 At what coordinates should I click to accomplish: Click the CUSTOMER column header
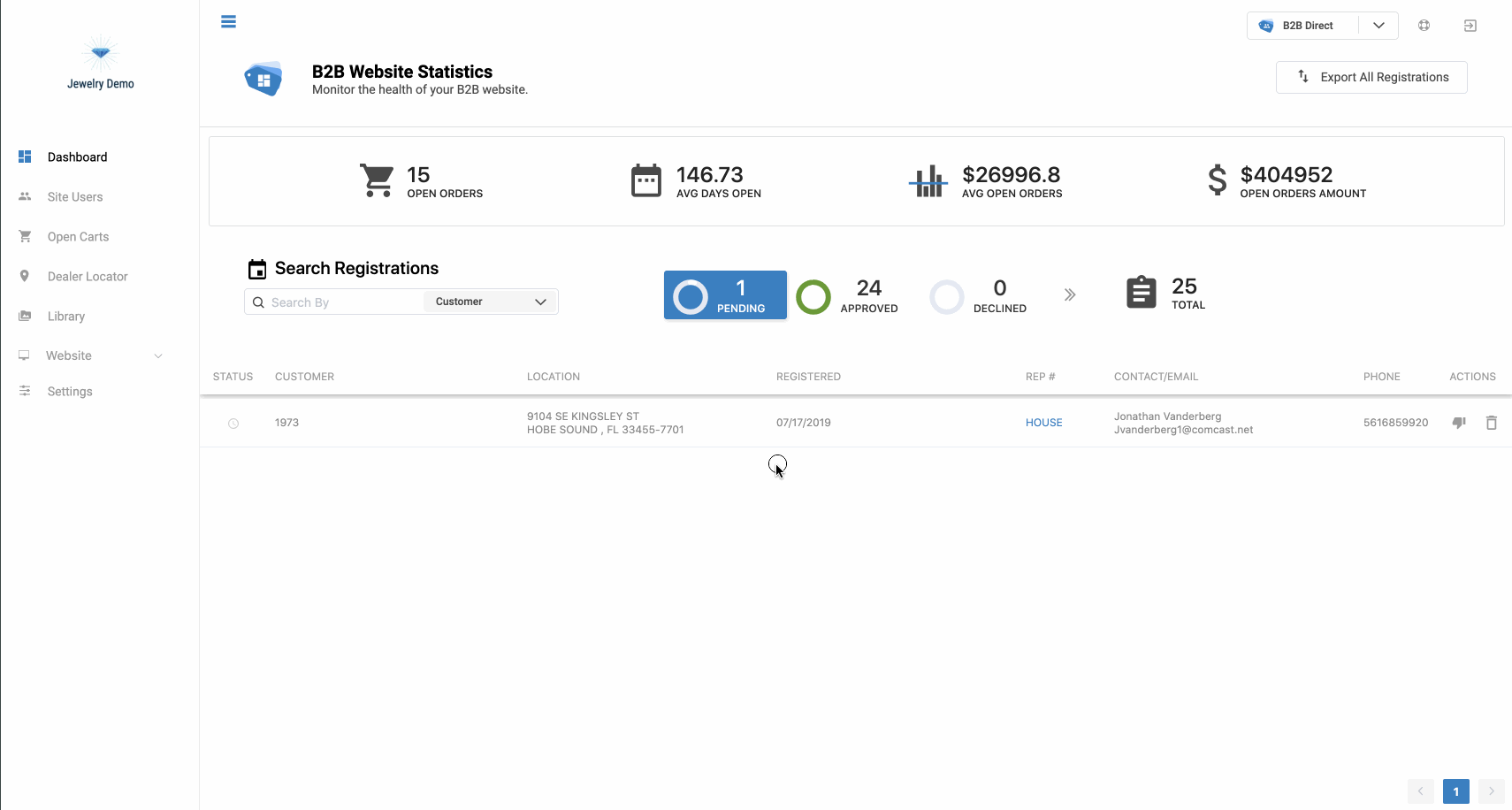(305, 377)
